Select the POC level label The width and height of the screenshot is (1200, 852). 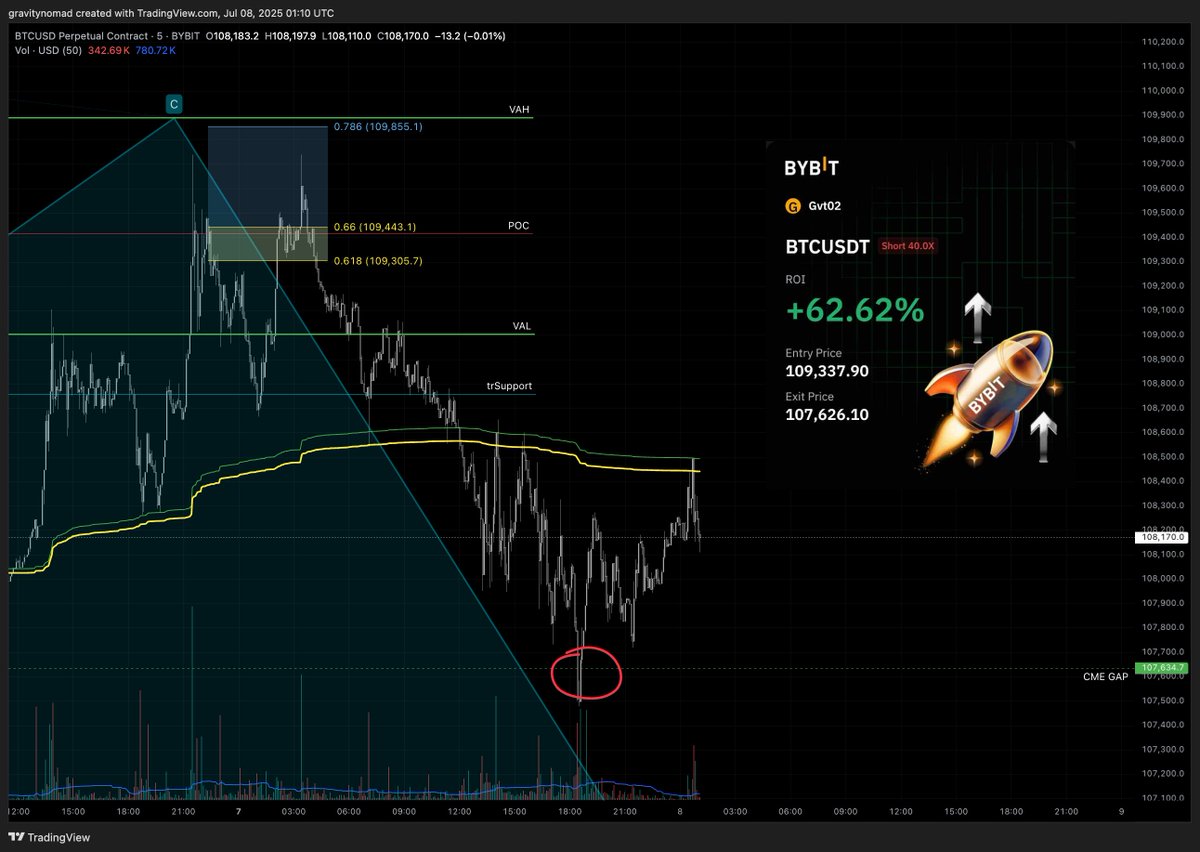tap(518, 226)
